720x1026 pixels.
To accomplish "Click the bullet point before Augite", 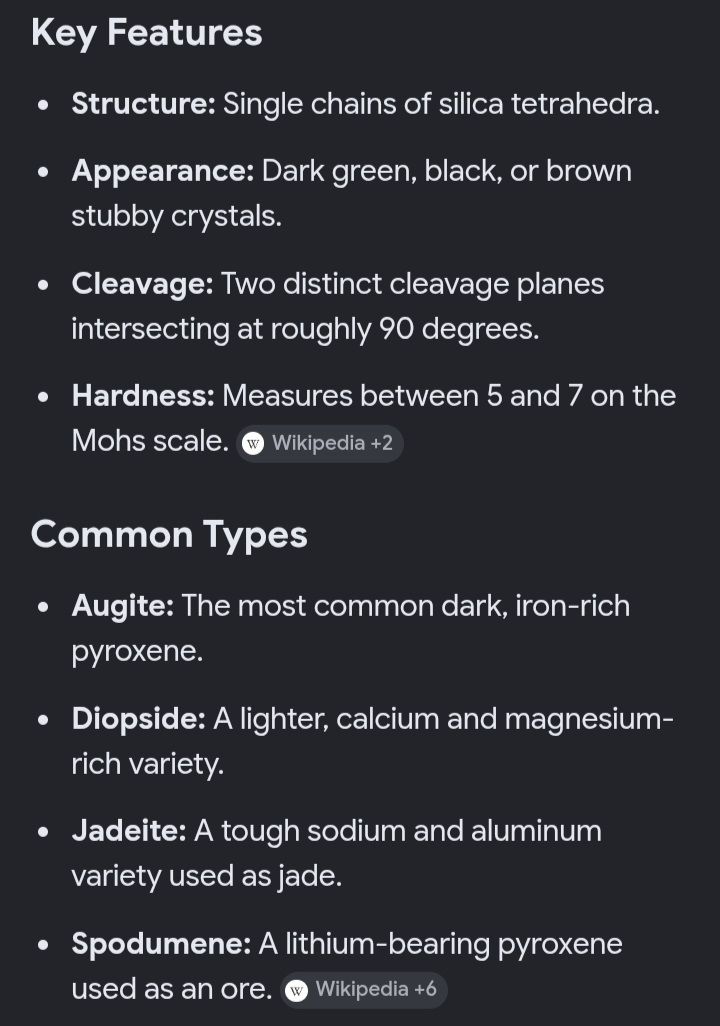I will (x=43, y=607).
